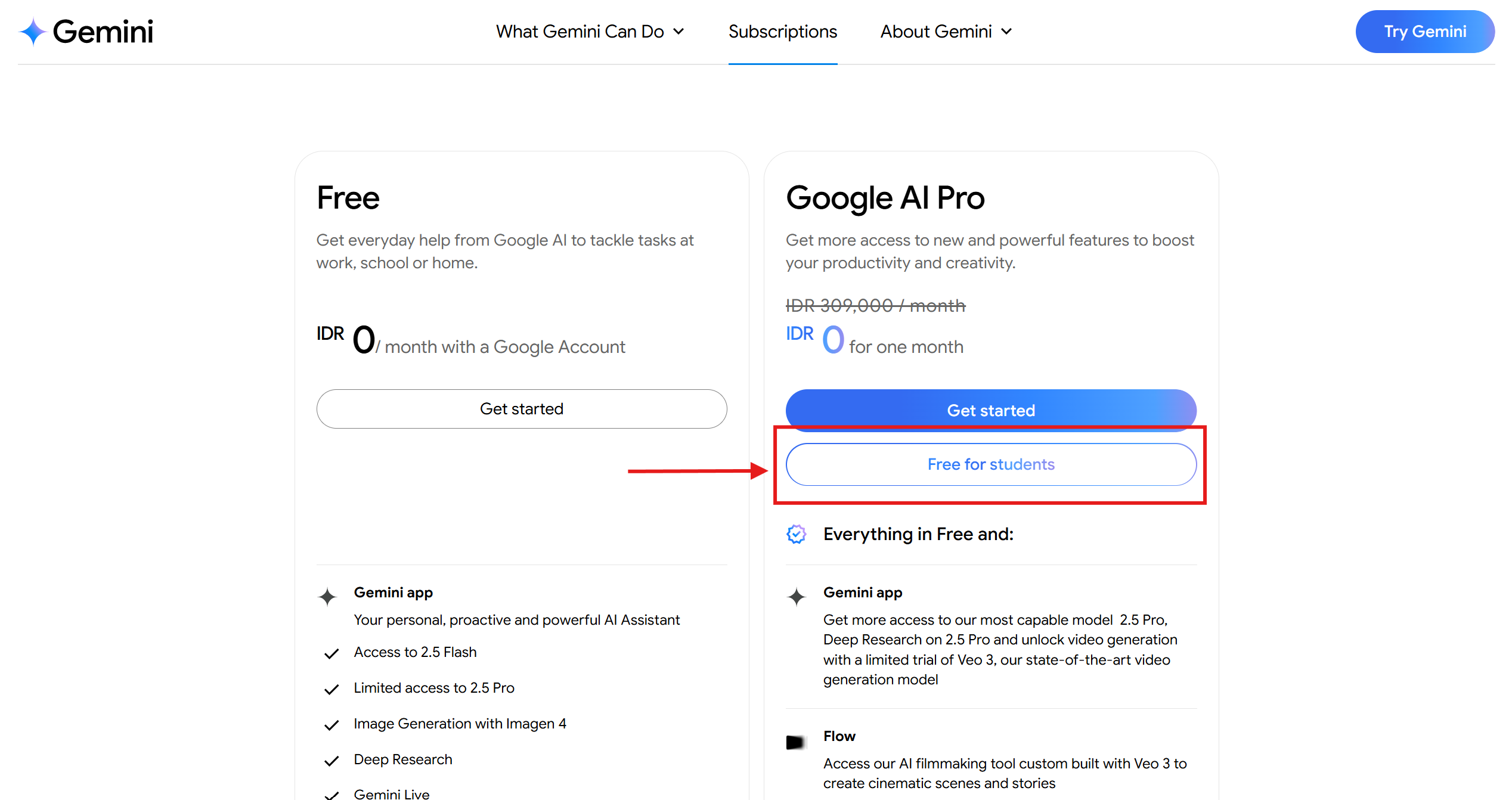Expand the What Gemini Can Do chevron

point(678,32)
